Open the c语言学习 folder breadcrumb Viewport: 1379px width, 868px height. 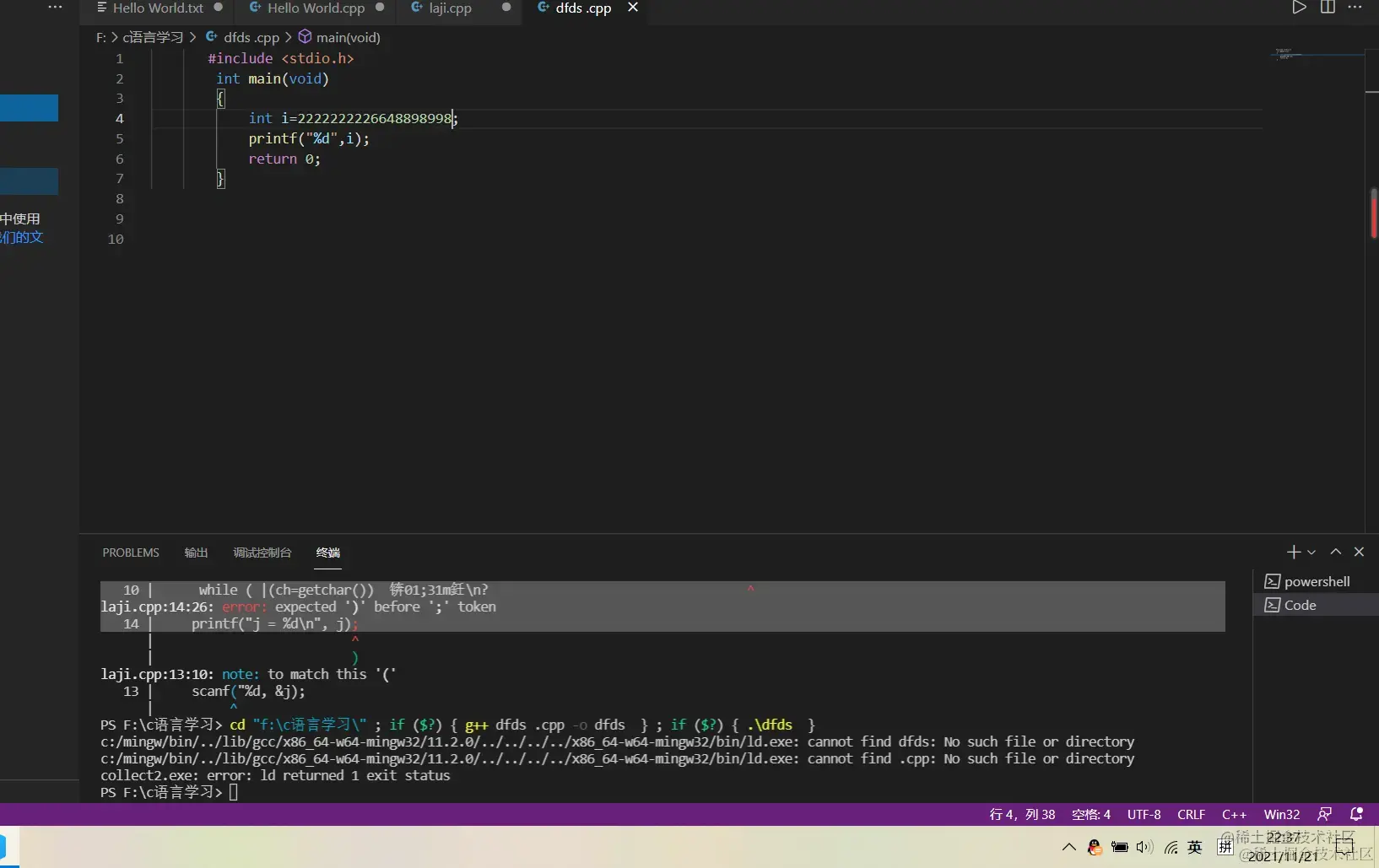click(x=153, y=37)
